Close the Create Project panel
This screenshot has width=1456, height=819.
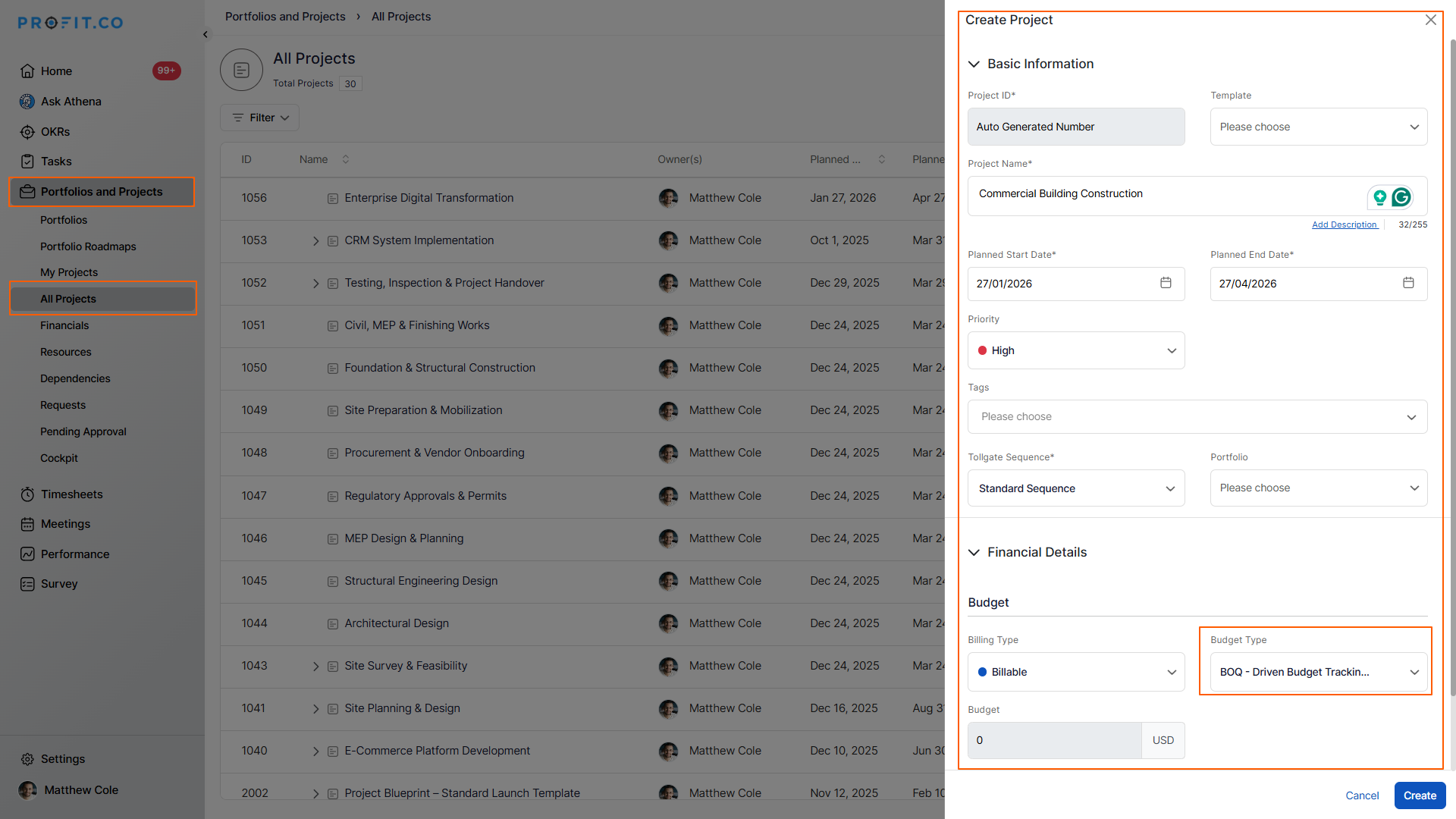(1430, 20)
